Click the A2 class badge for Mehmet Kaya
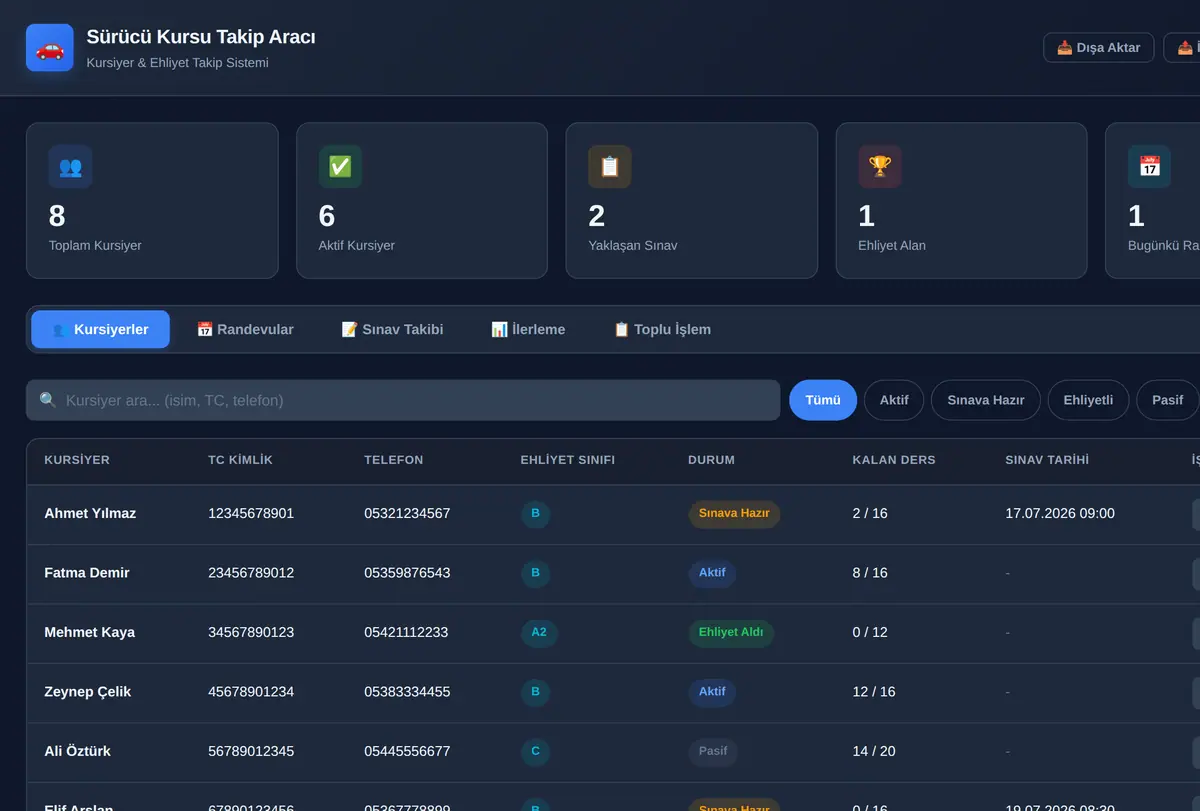The width and height of the screenshot is (1200, 811). [x=539, y=633]
